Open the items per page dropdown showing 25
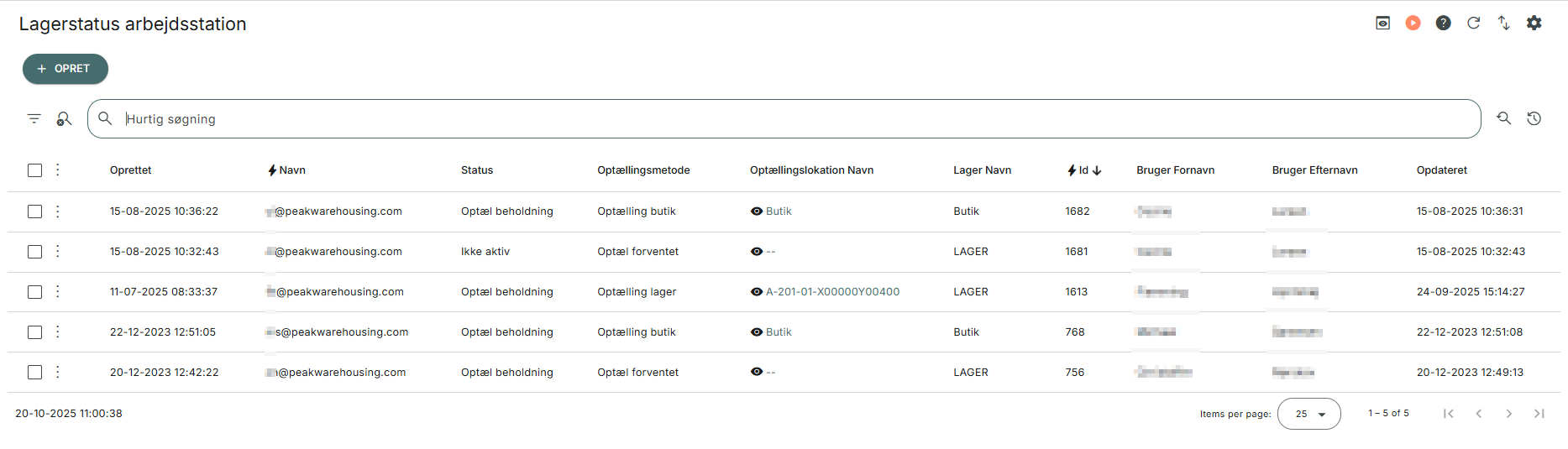Image resolution: width=1568 pixels, height=449 pixels. coord(1309,414)
